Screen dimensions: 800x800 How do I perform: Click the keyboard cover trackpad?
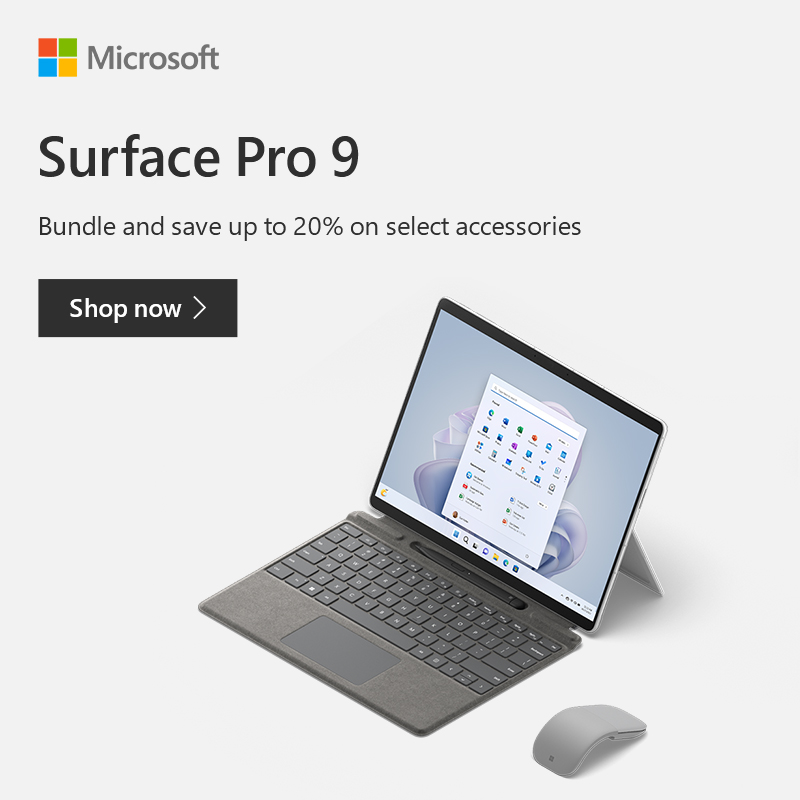point(341,649)
